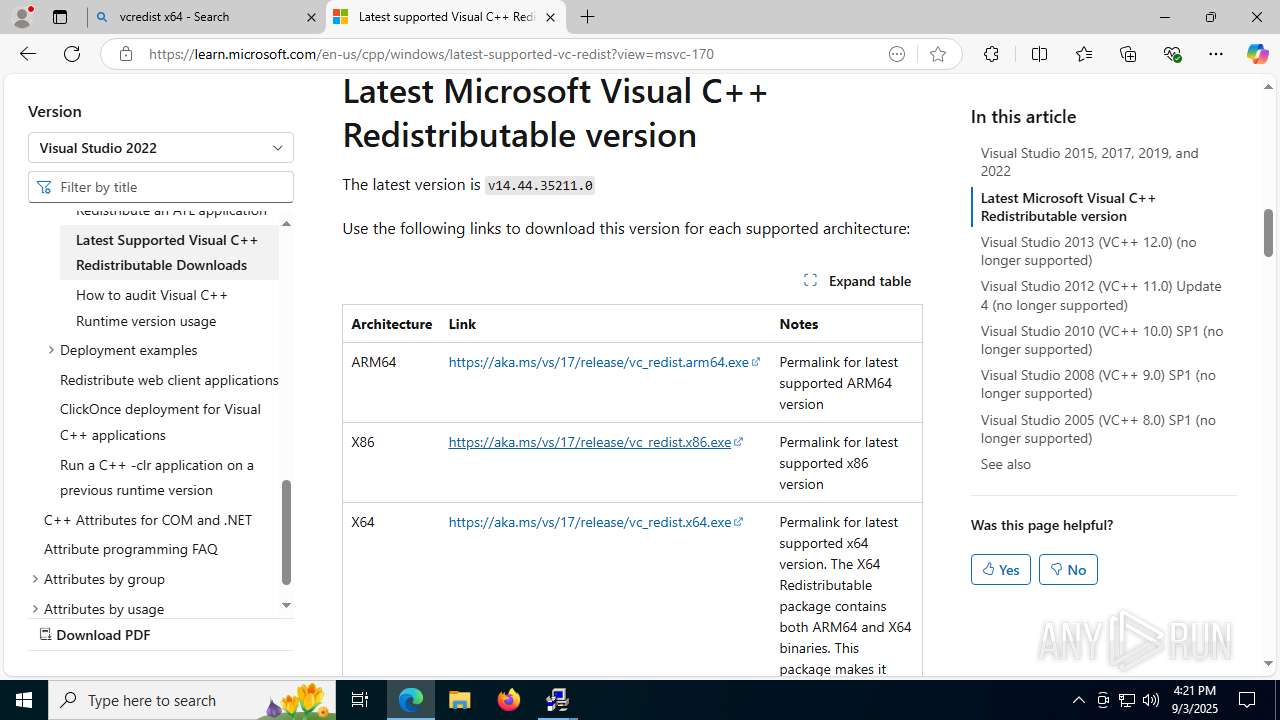Refresh the page with the reload icon

pos(72,54)
